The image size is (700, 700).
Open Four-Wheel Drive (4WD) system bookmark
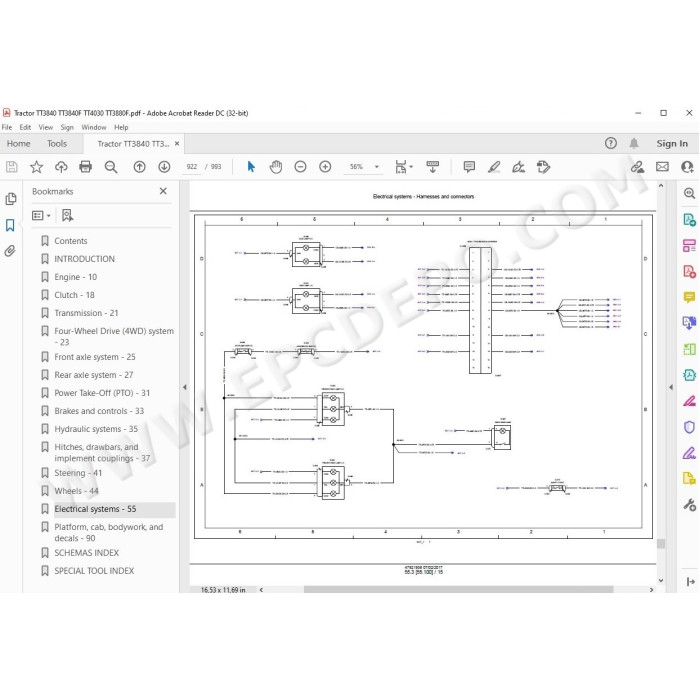tap(114, 336)
